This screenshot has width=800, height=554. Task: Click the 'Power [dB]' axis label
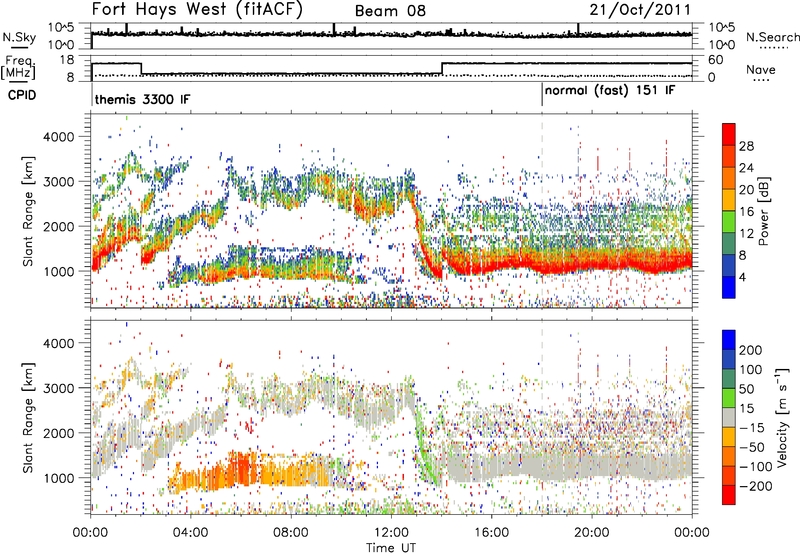click(764, 211)
